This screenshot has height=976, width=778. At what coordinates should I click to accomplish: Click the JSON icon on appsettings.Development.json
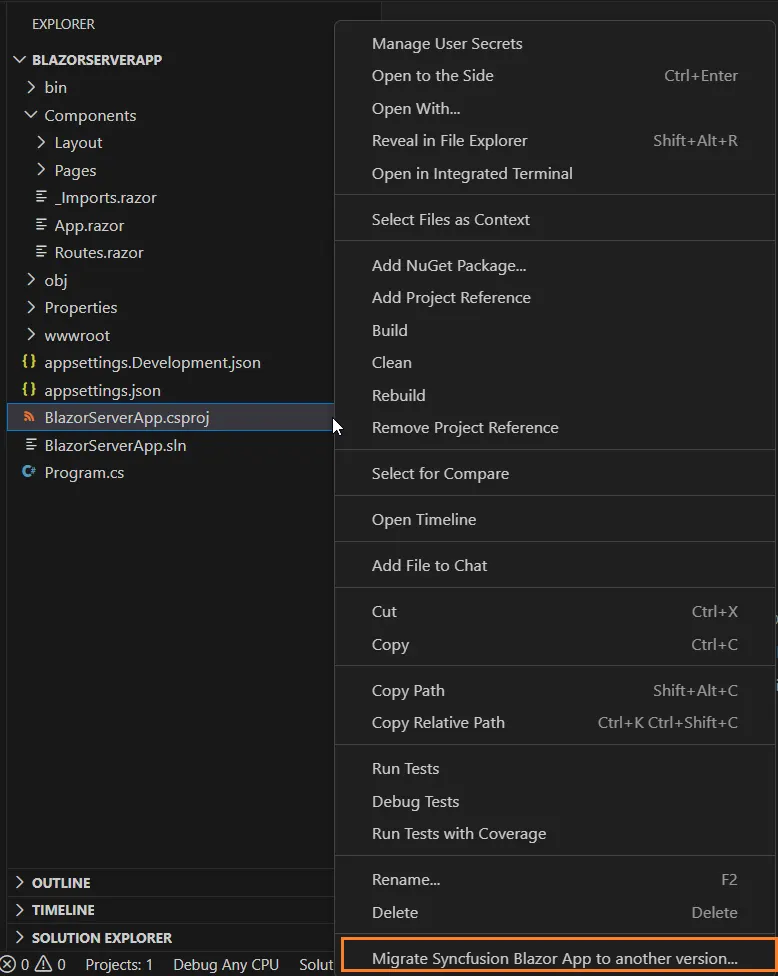click(x=30, y=362)
